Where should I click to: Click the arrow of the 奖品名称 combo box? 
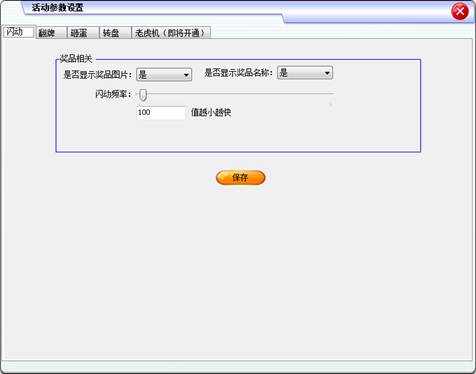pyautogui.click(x=327, y=73)
